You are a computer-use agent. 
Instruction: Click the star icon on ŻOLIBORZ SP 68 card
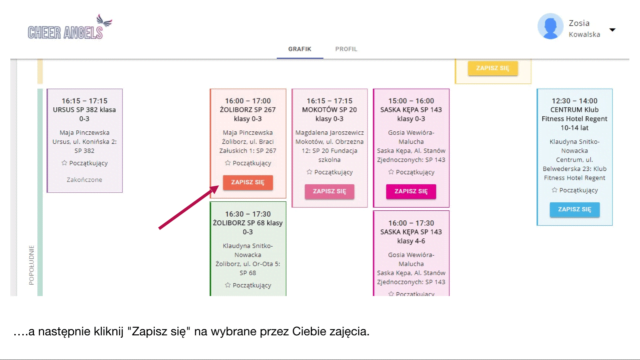click(227, 285)
